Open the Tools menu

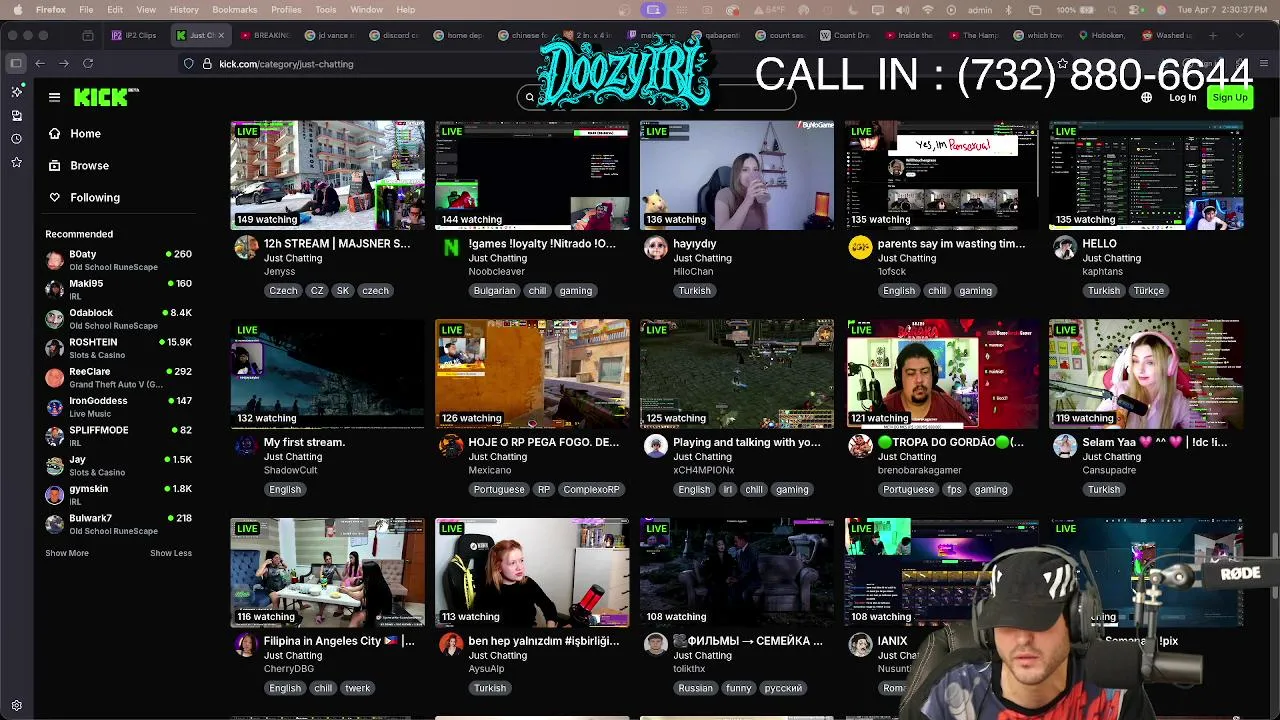(x=326, y=10)
